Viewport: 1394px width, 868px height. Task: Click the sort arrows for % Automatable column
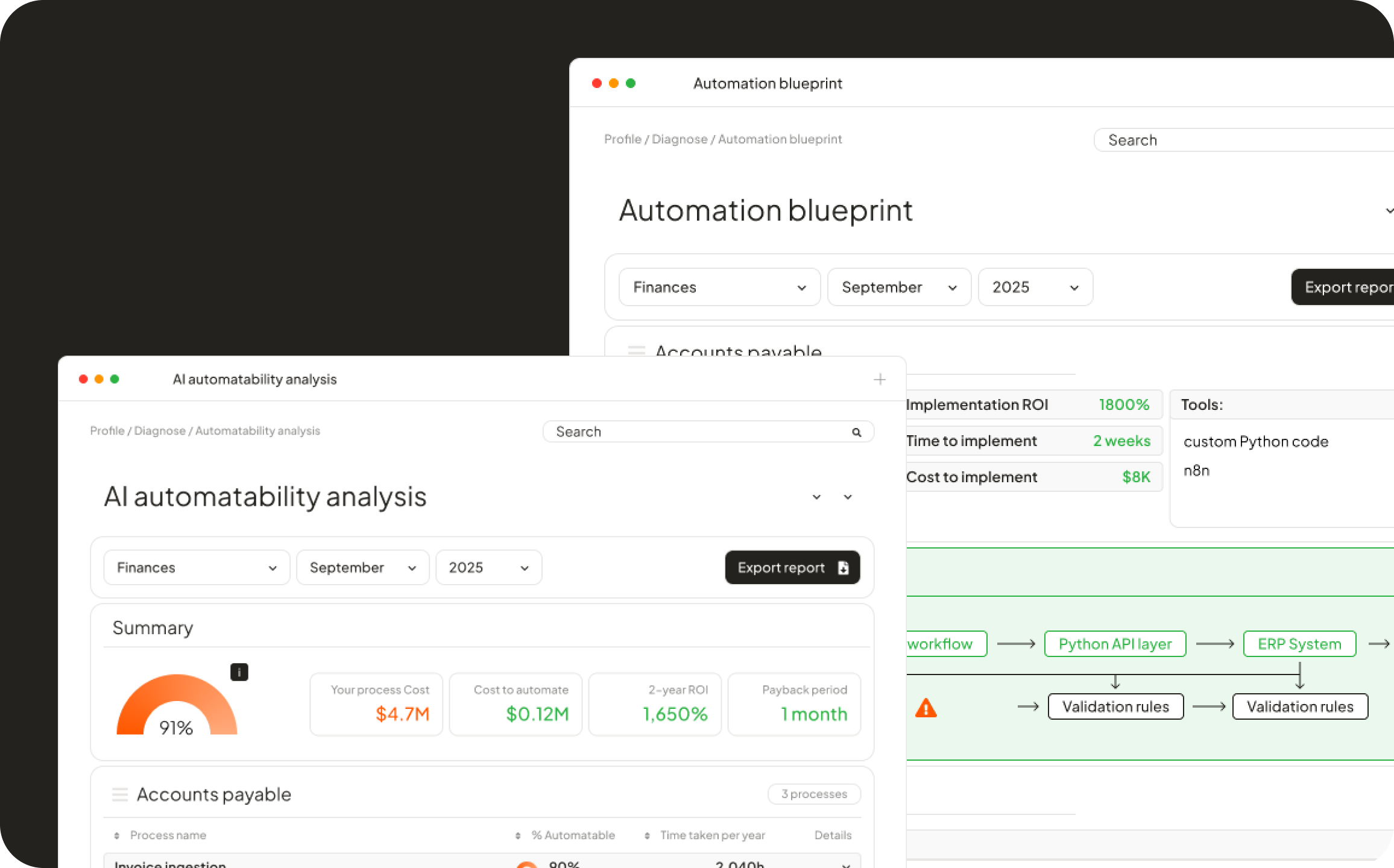517,835
